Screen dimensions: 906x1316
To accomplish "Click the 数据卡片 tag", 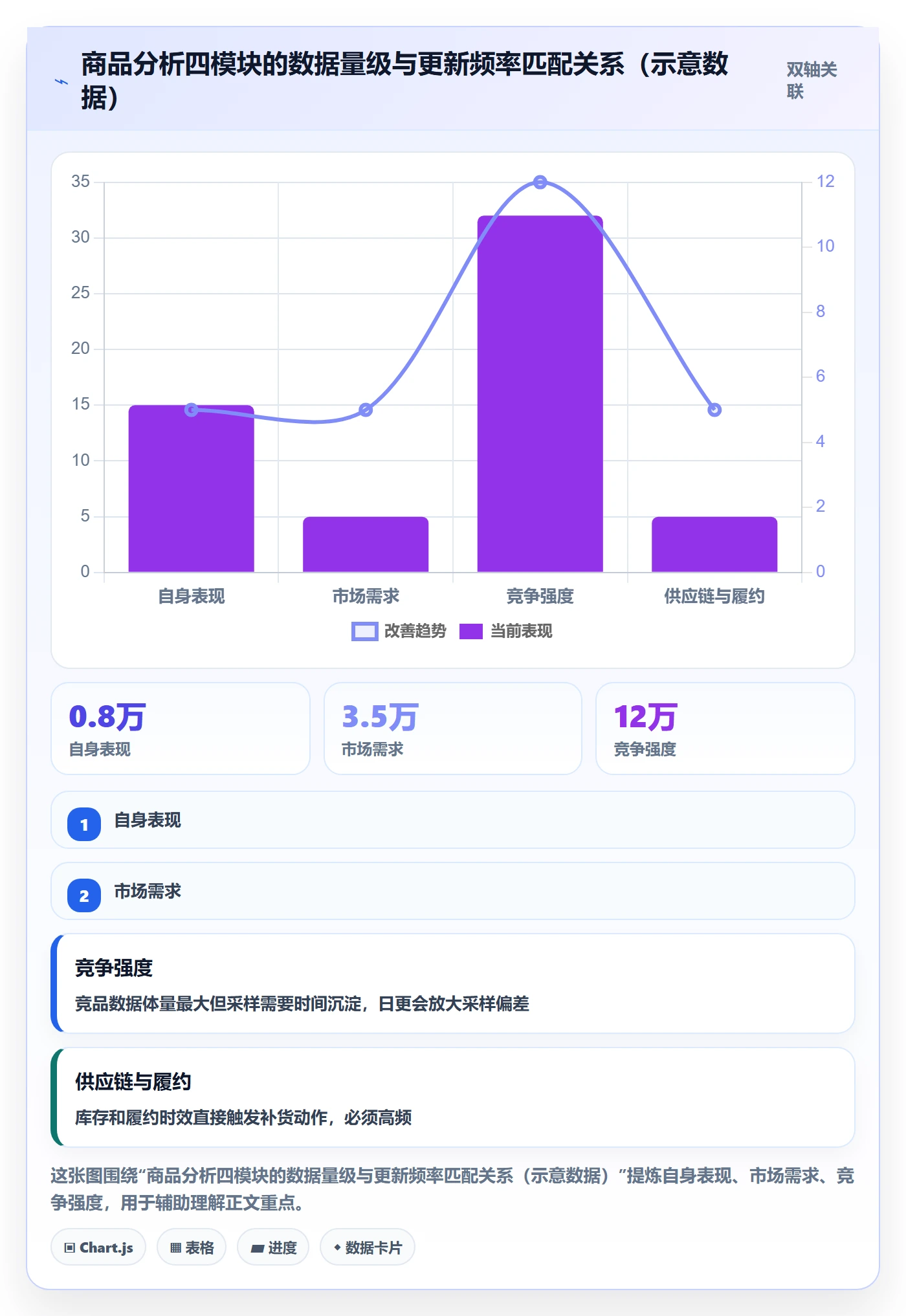I will point(368,1247).
